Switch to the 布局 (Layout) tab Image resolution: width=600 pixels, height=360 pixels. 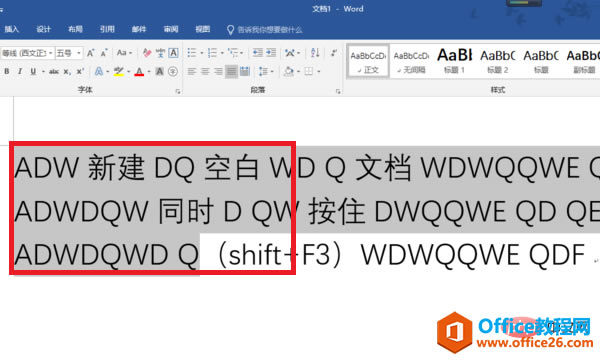(x=75, y=29)
